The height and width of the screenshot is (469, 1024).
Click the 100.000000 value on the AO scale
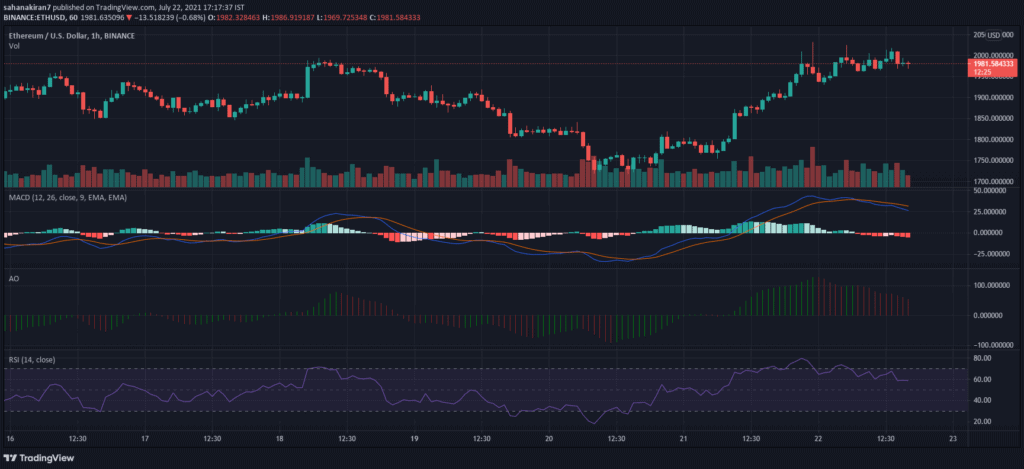(x=994, y=285)
